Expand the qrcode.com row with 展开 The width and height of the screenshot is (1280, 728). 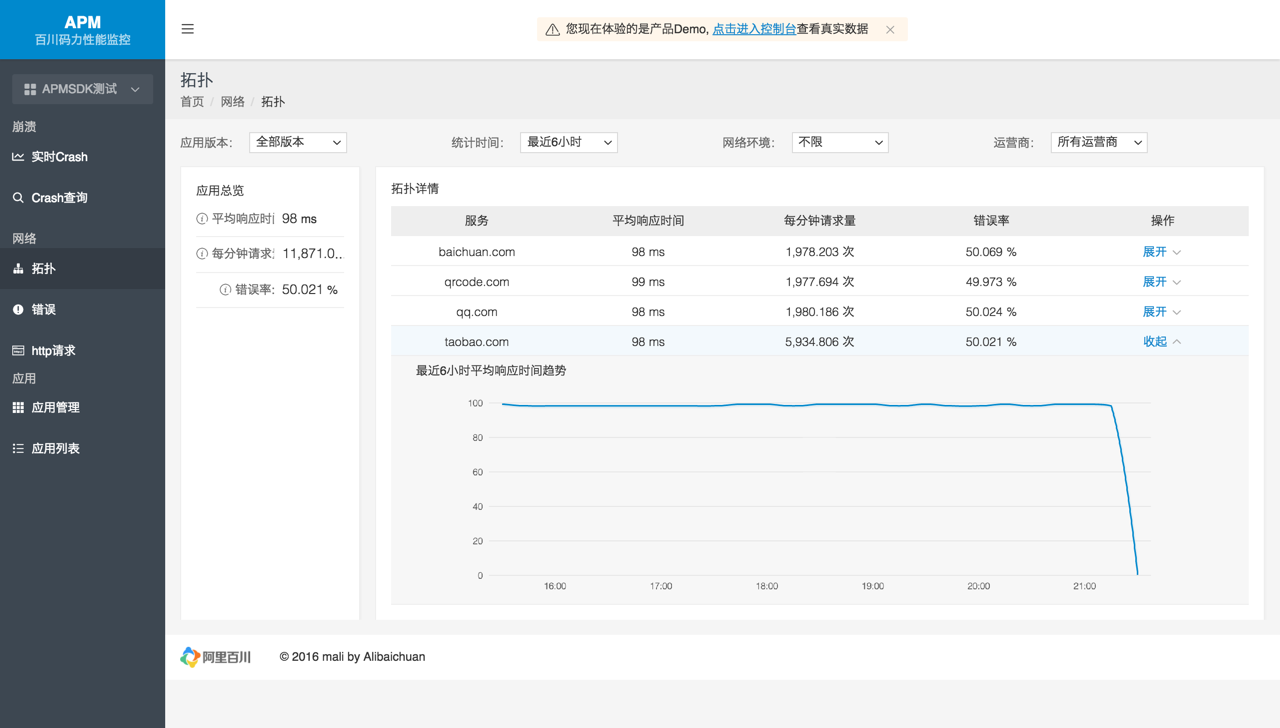[x=1162, y=282]
